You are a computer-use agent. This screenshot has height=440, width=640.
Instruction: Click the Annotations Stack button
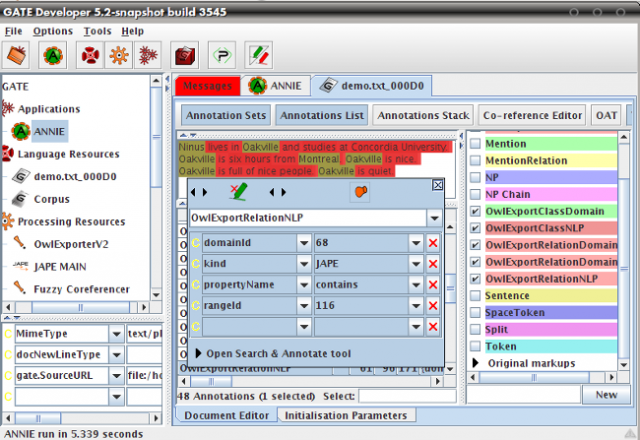pos(423,116)
